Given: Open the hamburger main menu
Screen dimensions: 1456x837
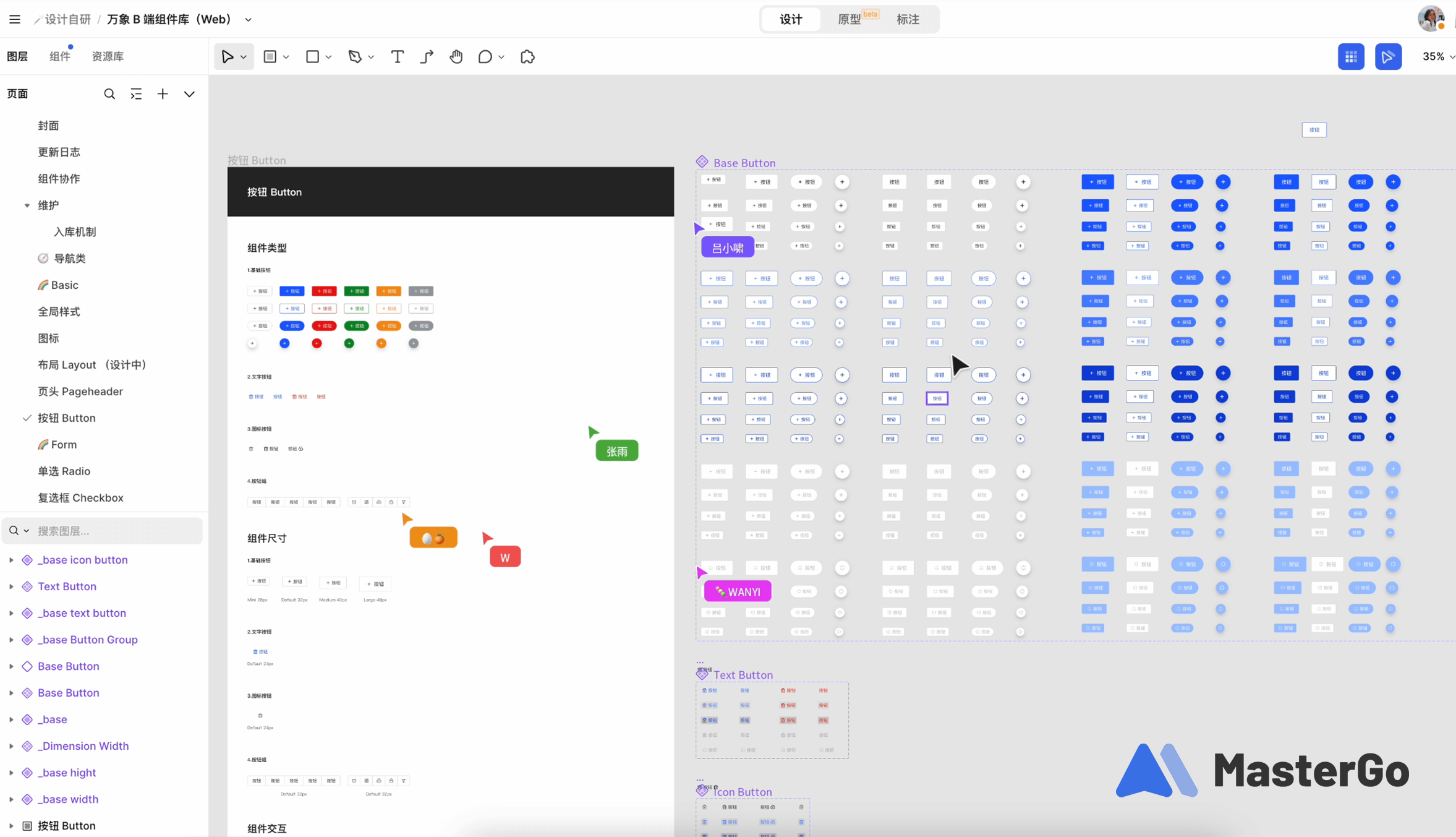Looking at the screenshot, I should pos(15,19).
